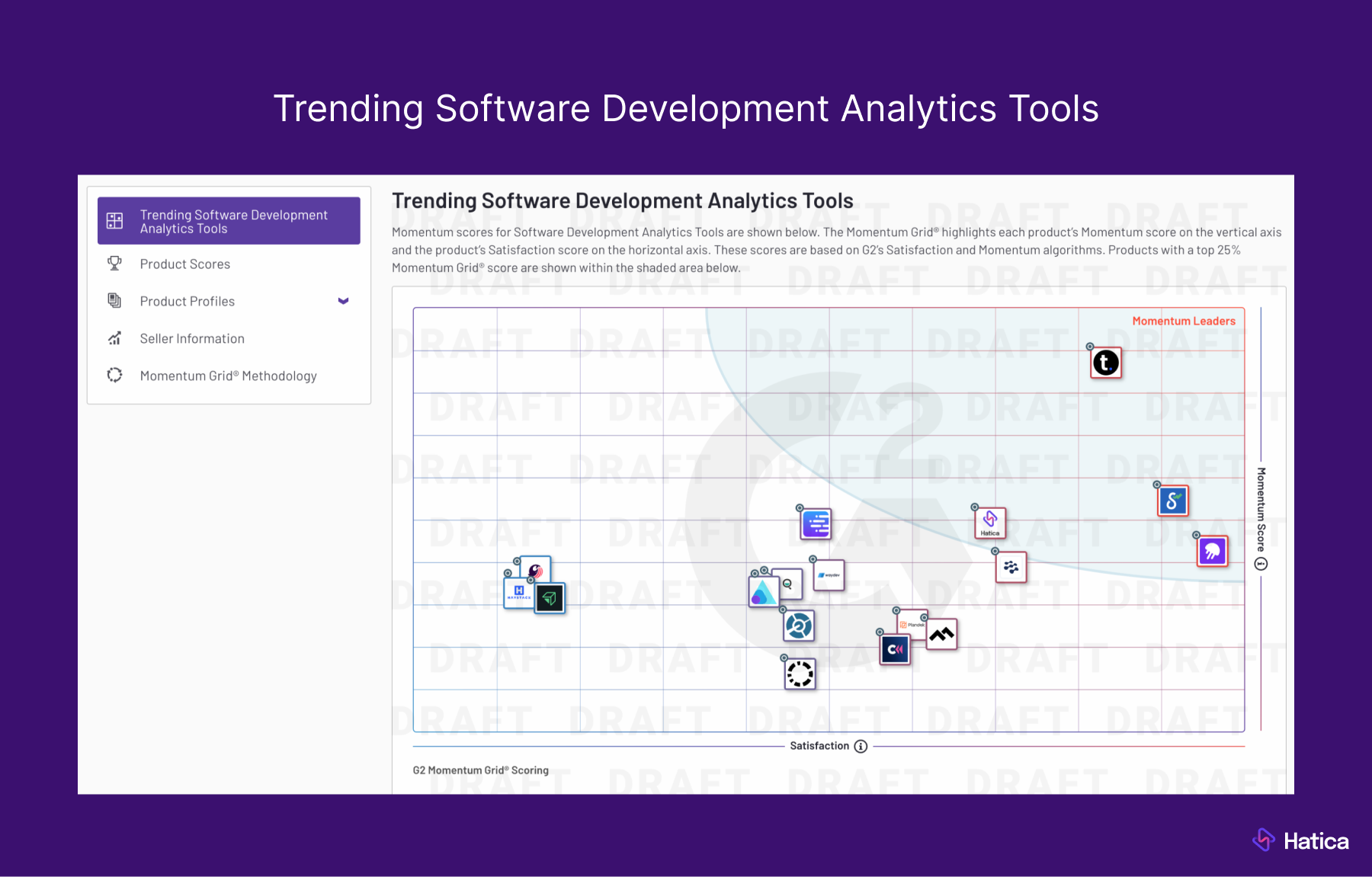Click the trophy icon beside Product Scores
The width and height of the screenshot is (1372, 877).
[x=114, y=264]
